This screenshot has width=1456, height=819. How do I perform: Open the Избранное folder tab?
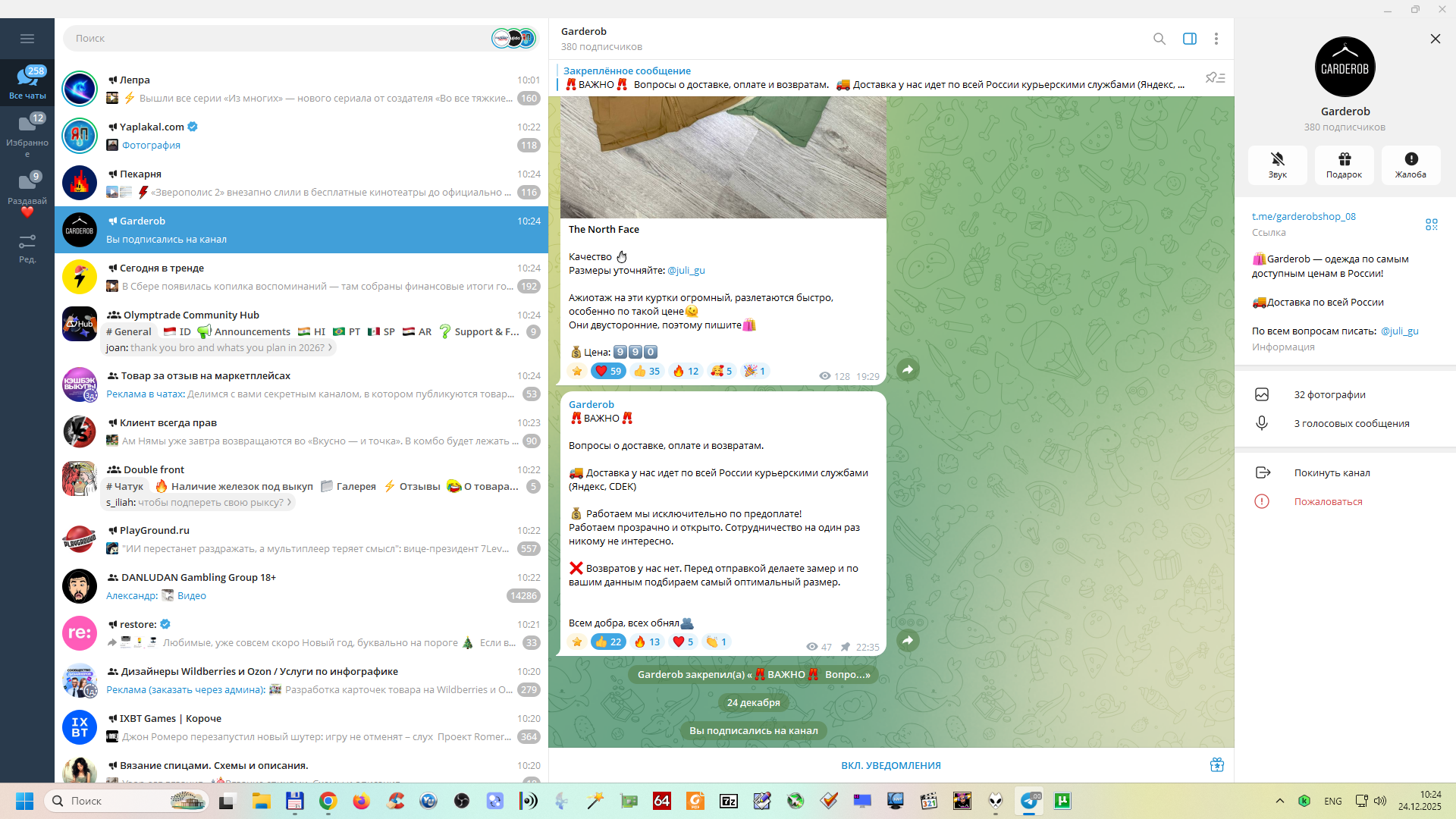tap(27, 134)
